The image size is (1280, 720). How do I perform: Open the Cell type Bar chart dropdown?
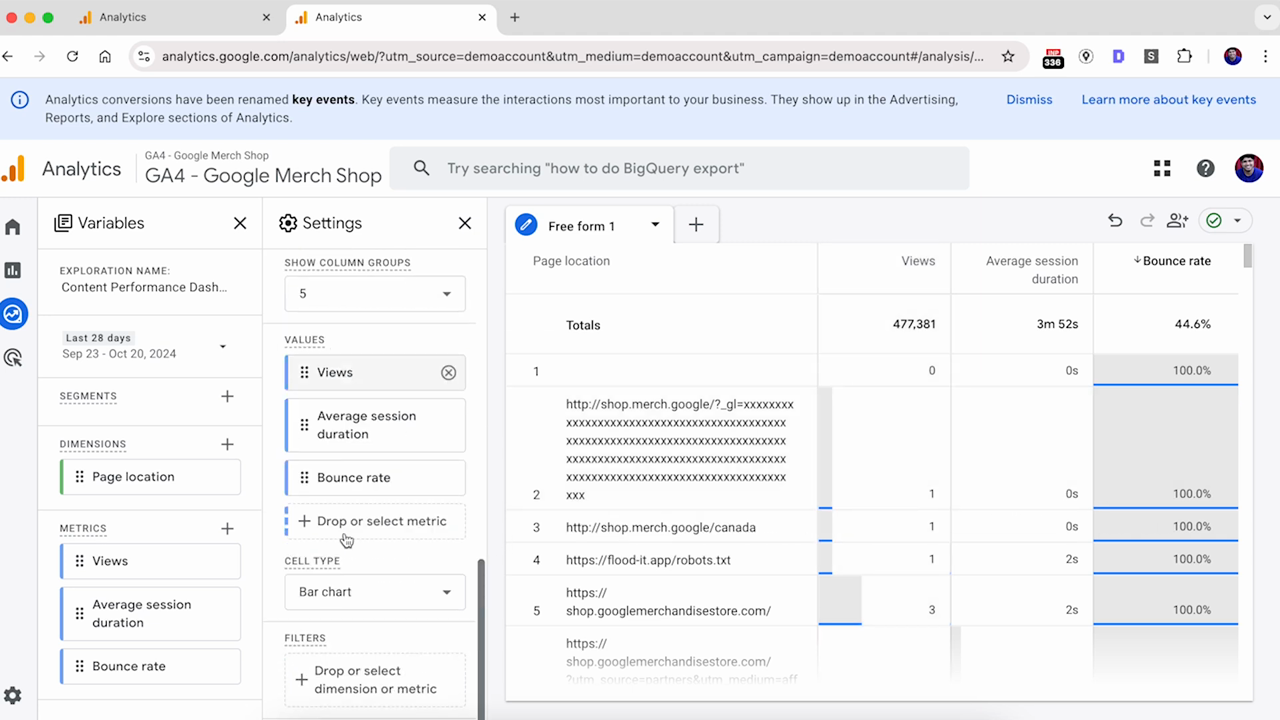click(375, 592)
